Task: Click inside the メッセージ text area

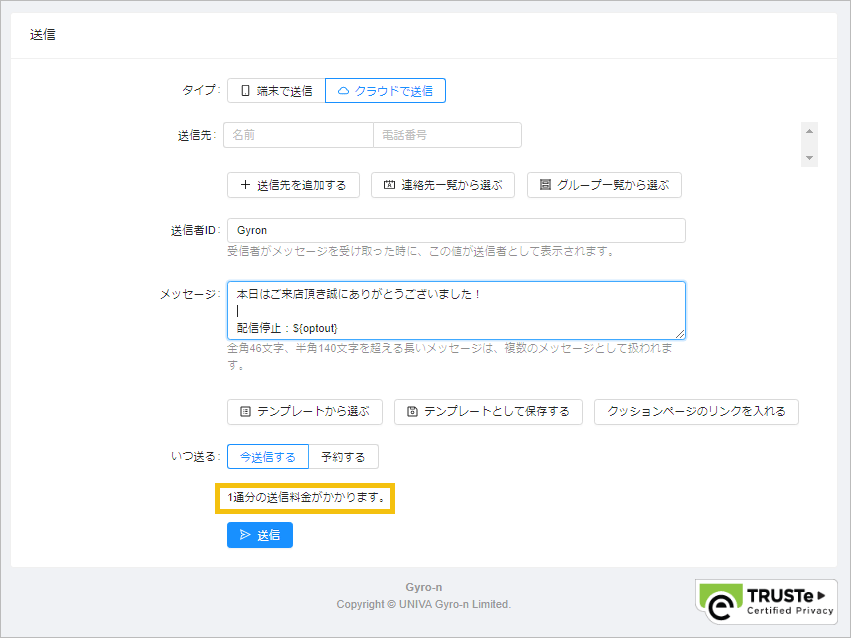Action: (x=456, y=311)
